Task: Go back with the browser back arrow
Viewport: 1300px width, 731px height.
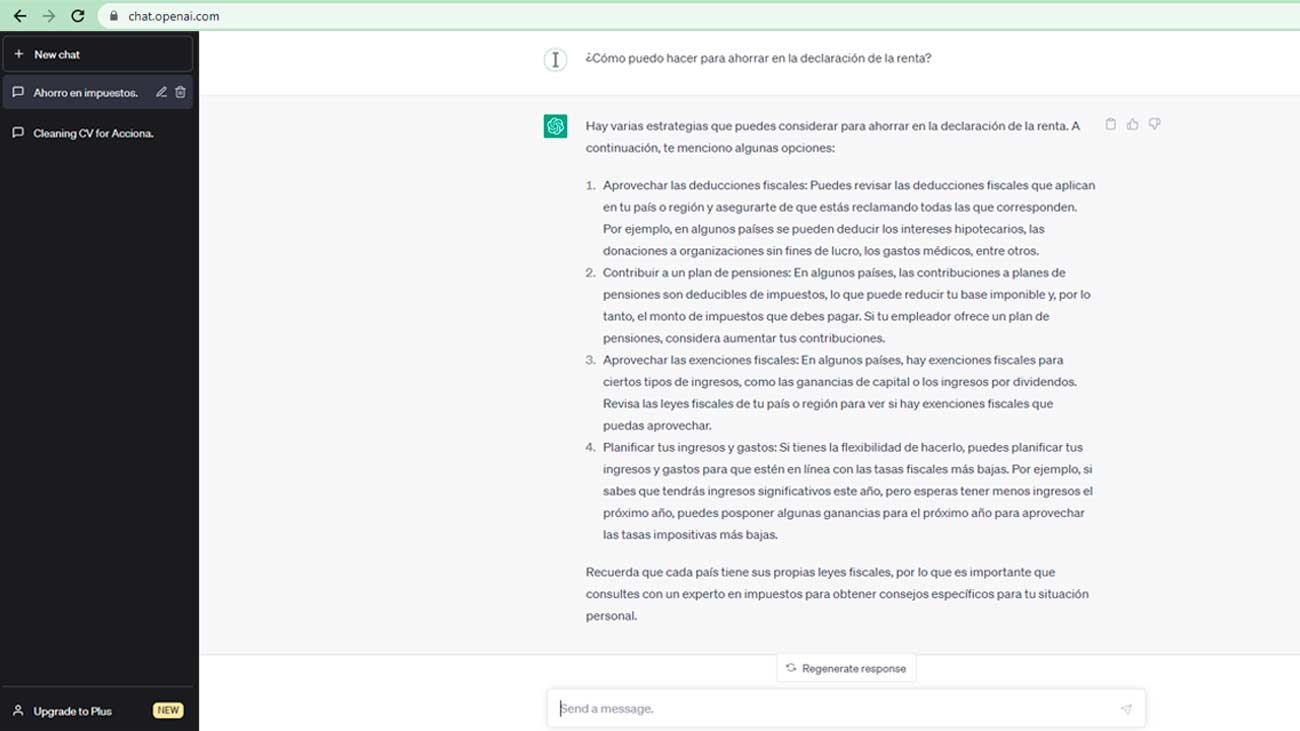Action: point(20,16)
